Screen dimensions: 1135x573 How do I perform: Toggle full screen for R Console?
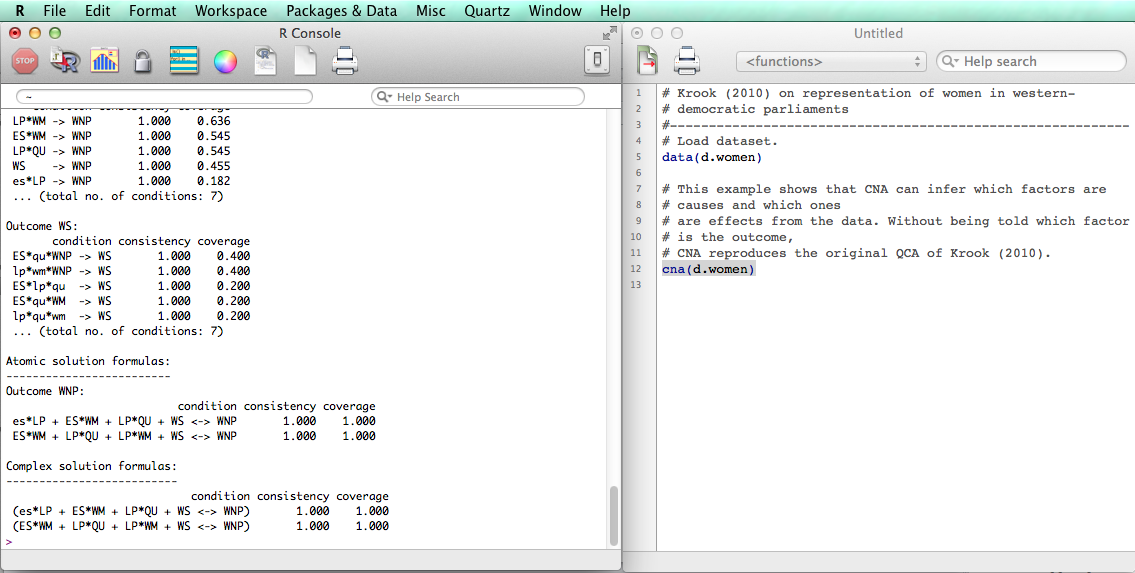[x=609, y=33]
